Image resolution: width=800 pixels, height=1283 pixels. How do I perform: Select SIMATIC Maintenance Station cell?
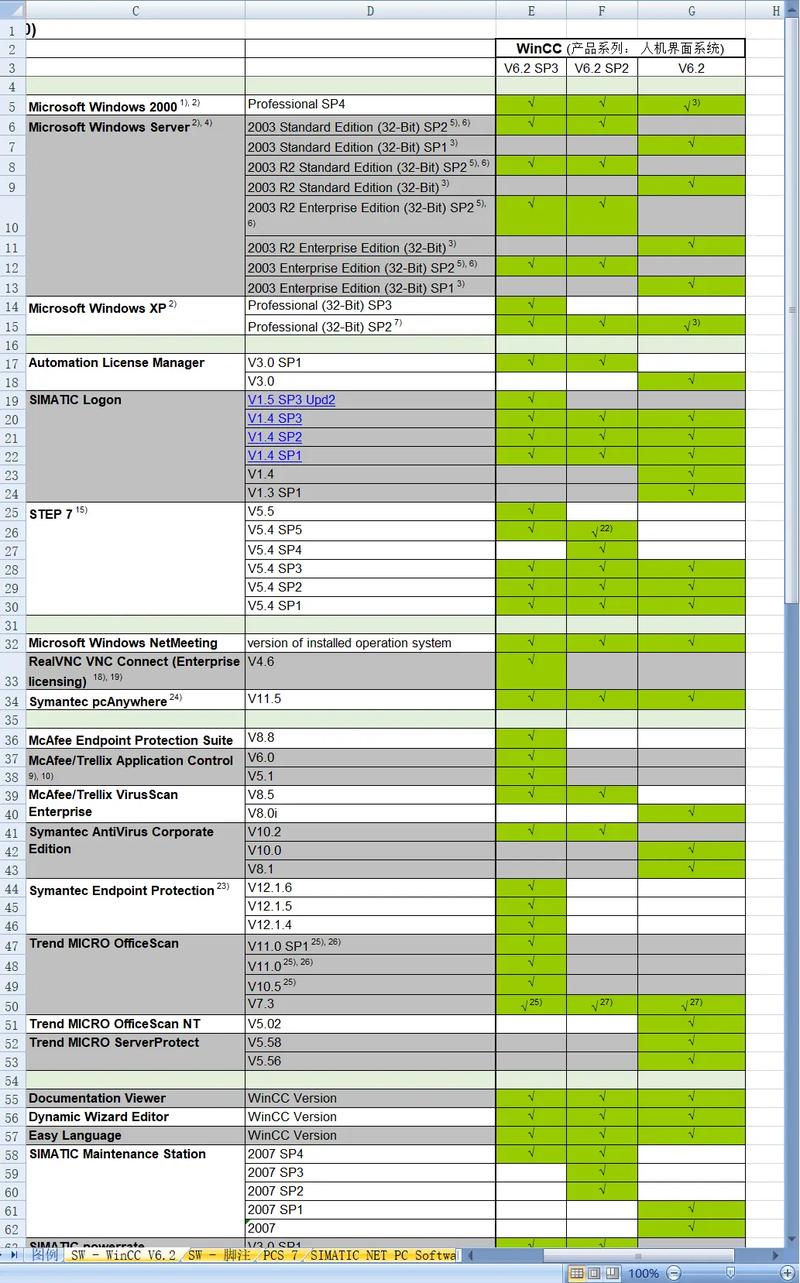[x=135, y=1191]
